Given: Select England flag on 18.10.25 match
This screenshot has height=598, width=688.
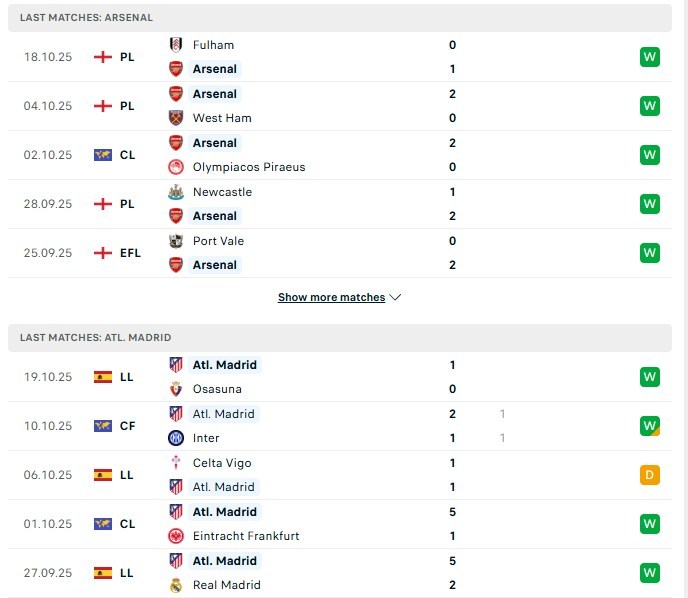Looking at the screenshot, I should [x=102, y=57].
